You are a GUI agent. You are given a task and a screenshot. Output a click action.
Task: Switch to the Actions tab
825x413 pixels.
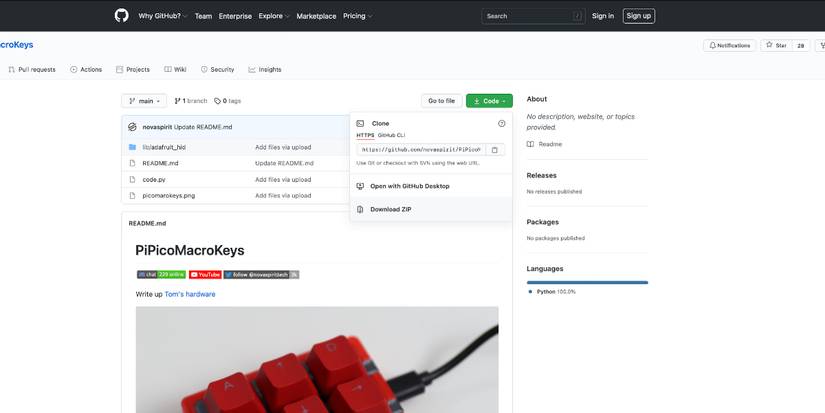coord(86,69)
